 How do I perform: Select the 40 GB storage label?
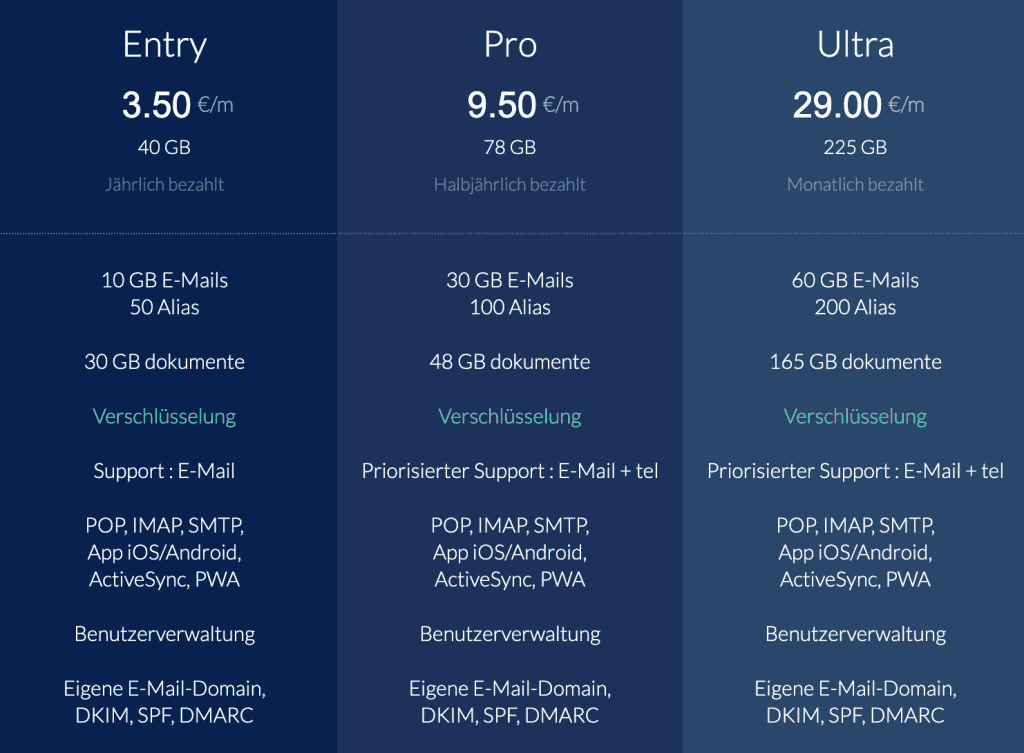pyautogui.click(x=164, y=148)
